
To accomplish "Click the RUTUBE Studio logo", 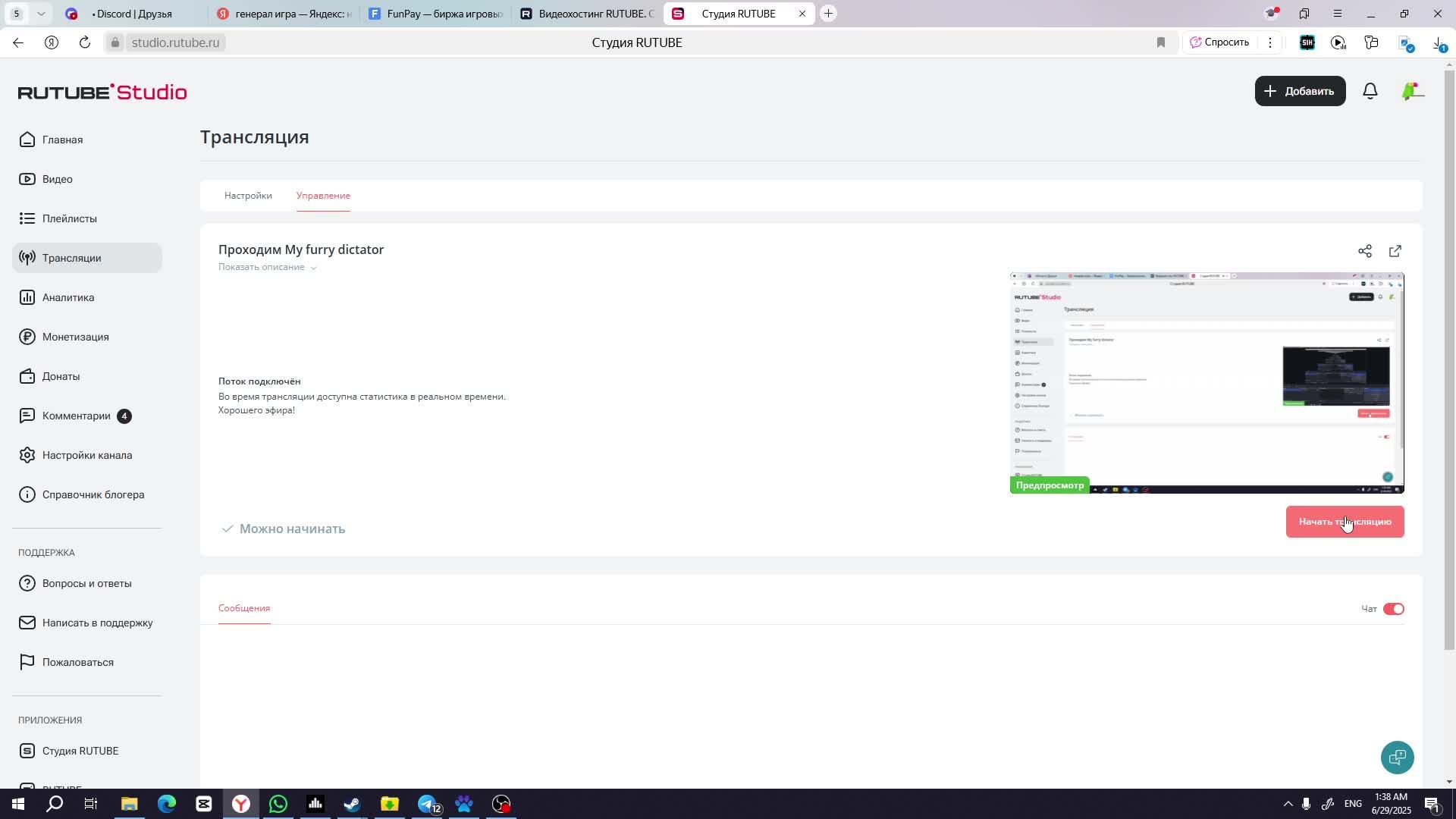I will point(102,92).
